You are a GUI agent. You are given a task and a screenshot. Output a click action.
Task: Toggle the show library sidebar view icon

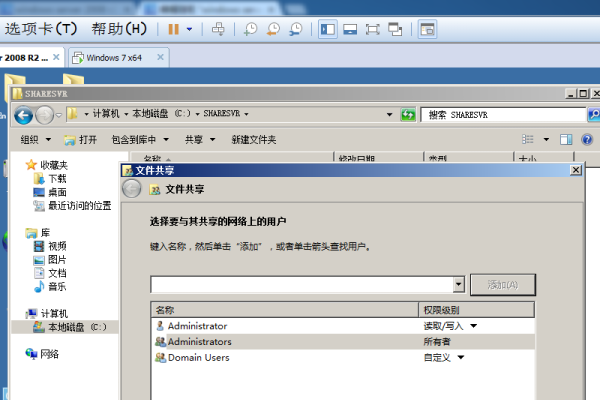tap(328, 29)
